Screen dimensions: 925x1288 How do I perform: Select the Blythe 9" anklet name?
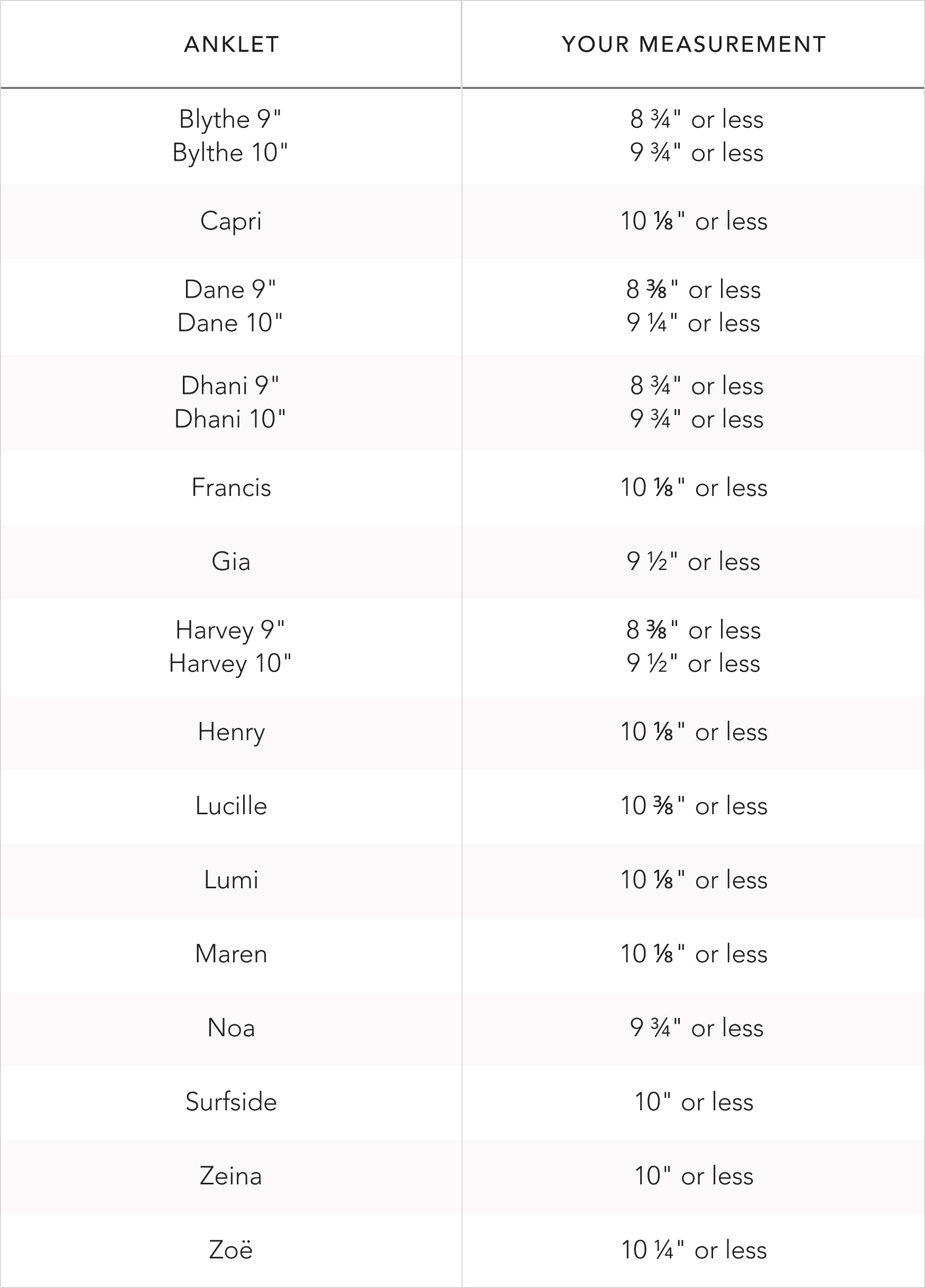pos(230,119)
